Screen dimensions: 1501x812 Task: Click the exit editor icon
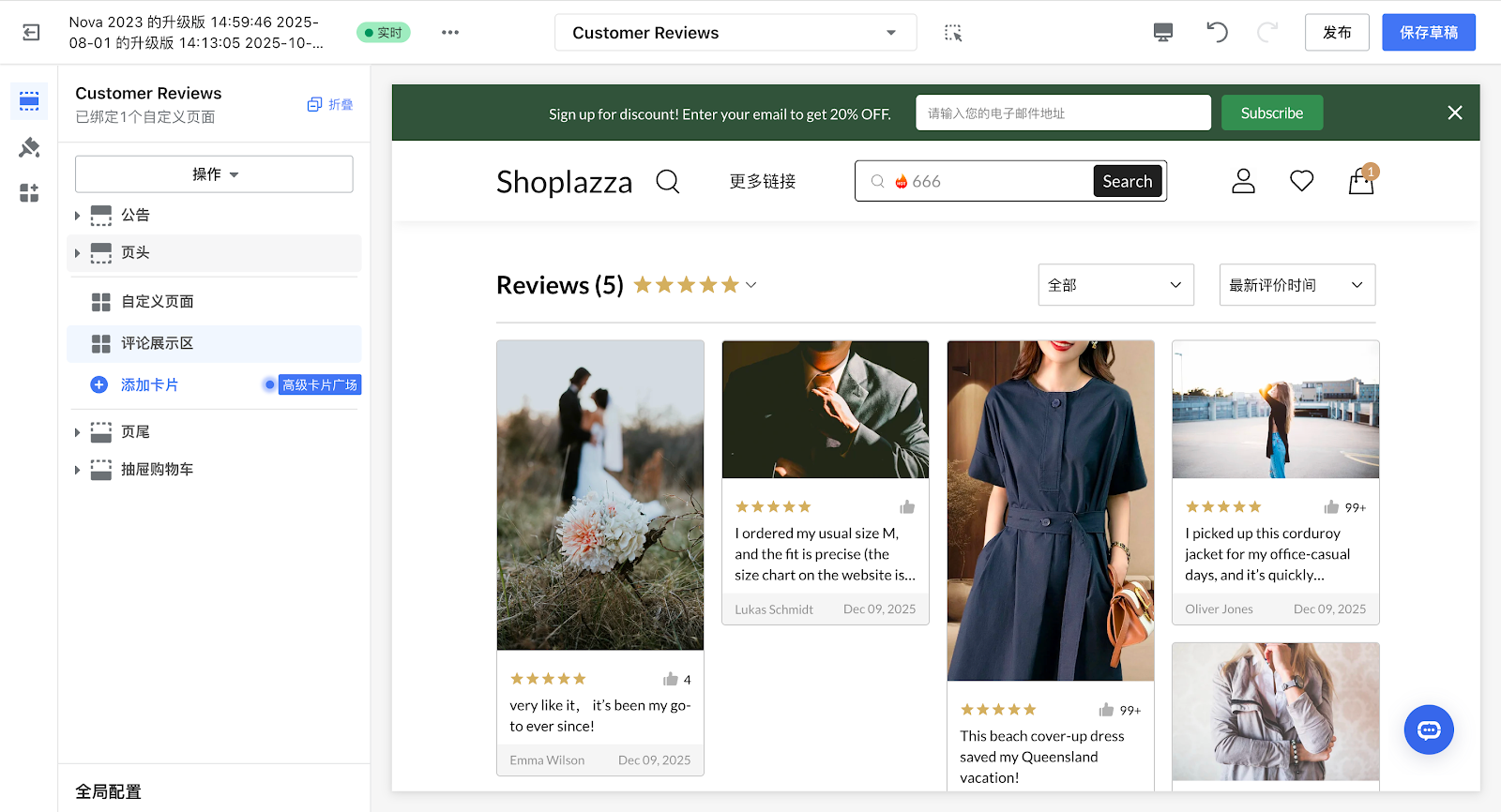[x=31, y=33]
